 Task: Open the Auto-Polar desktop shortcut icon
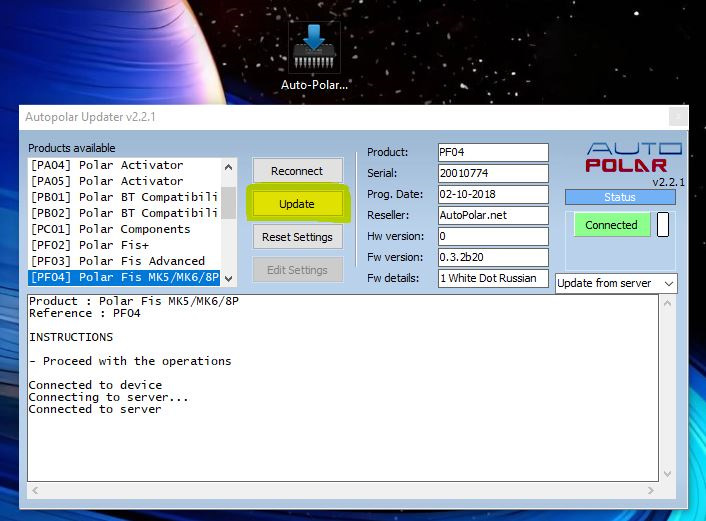tap(314, 56)
